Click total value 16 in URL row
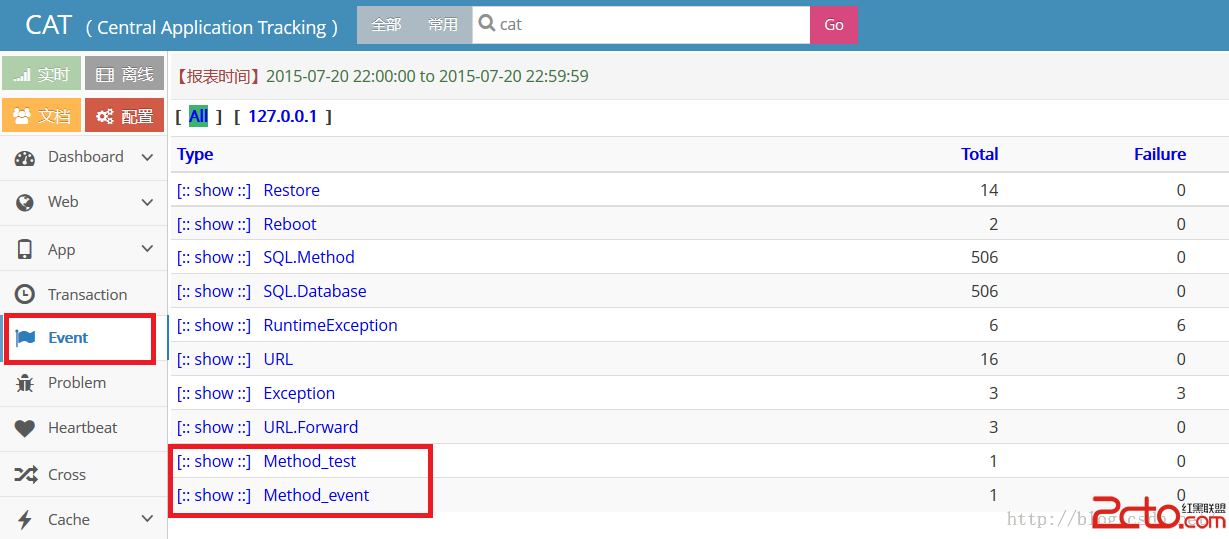Screen dimensions: 1229x539 click(x=989, y=359)
